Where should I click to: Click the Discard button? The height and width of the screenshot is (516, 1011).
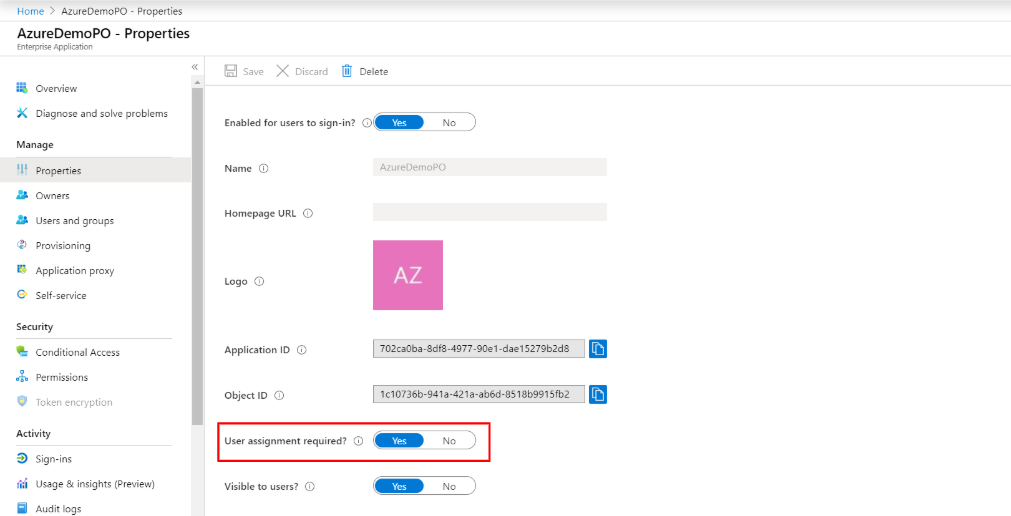(302, 71)
